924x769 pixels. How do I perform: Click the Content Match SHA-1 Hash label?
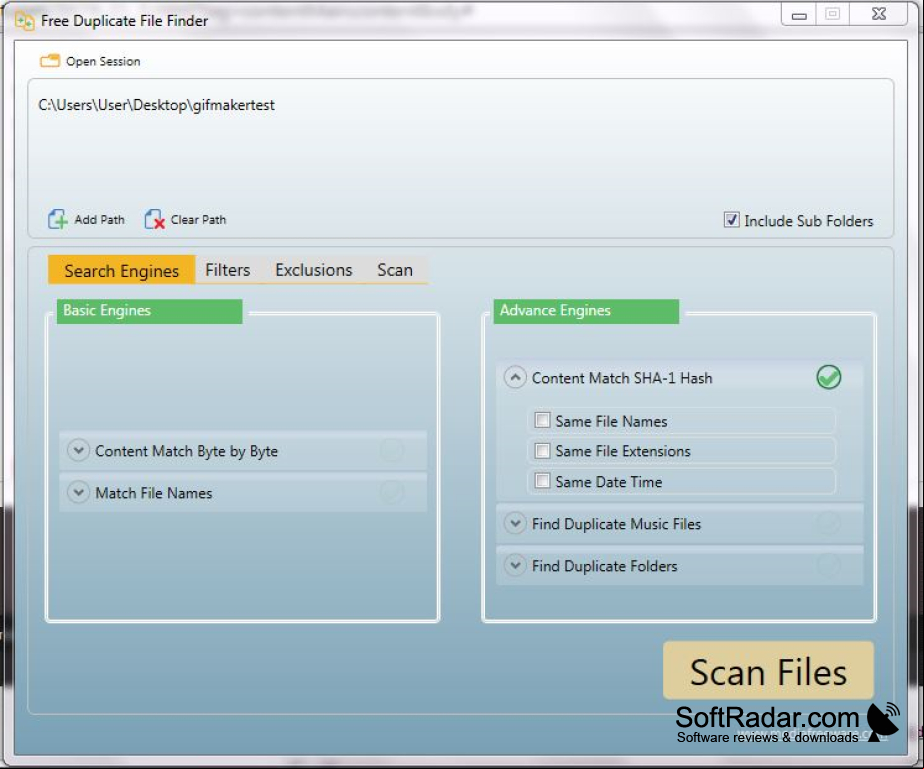coord(622,378)
